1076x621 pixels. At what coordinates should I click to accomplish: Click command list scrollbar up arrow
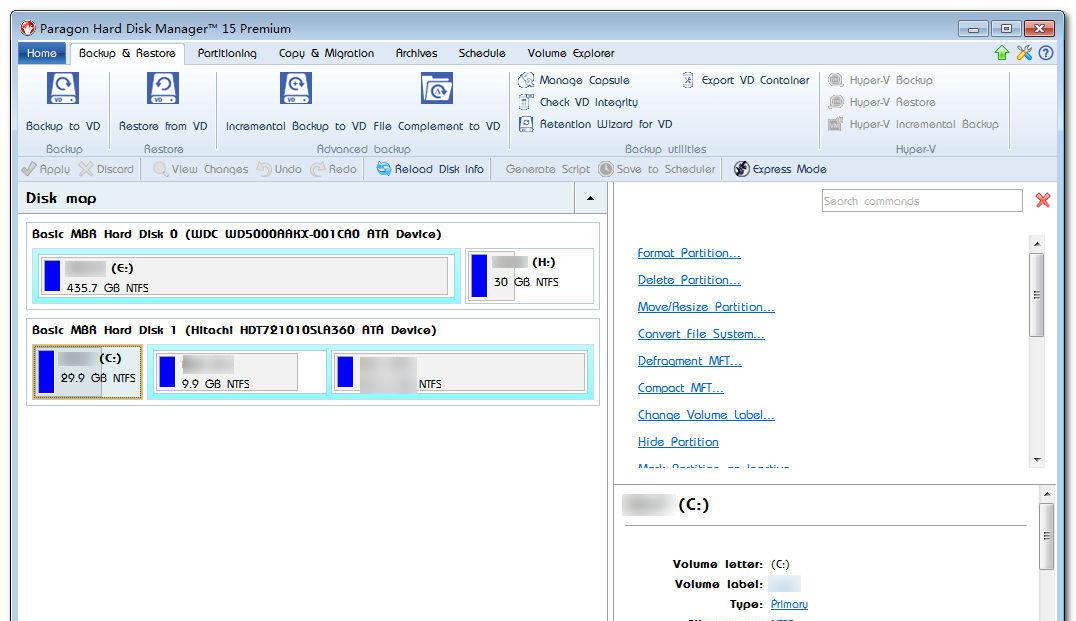pyautogui.click(x=1037, y=244)
